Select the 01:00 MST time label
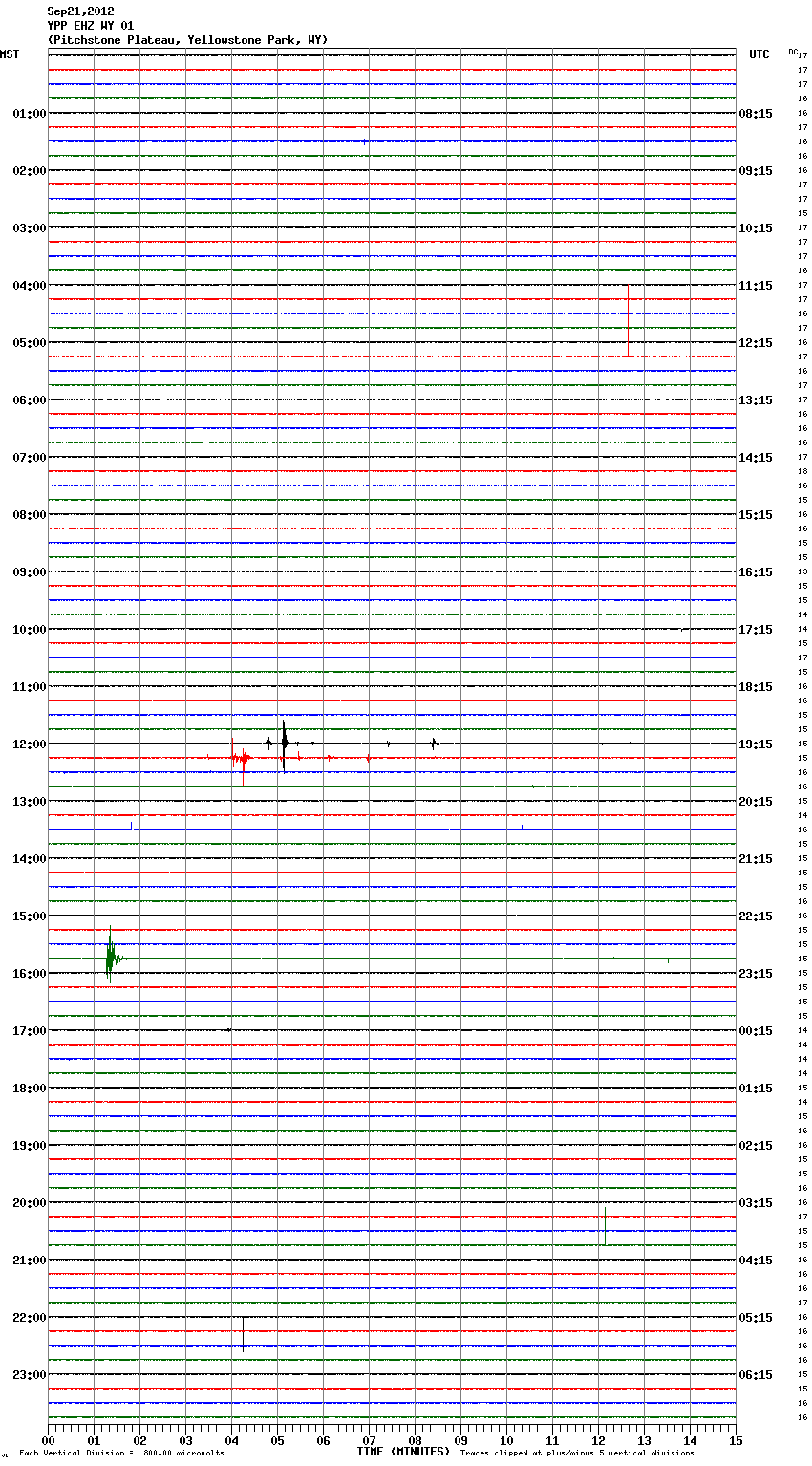 coord(30,114)
